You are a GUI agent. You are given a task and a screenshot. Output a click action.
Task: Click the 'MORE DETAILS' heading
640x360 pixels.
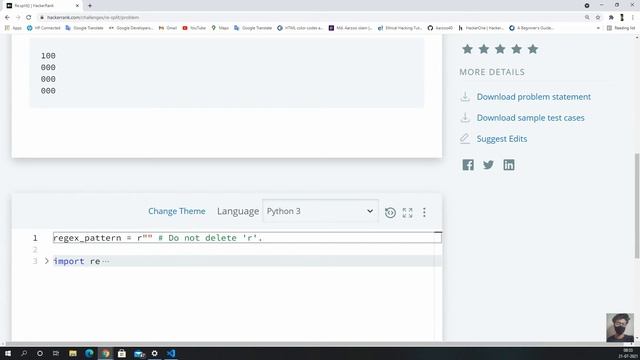coord(492,72)
